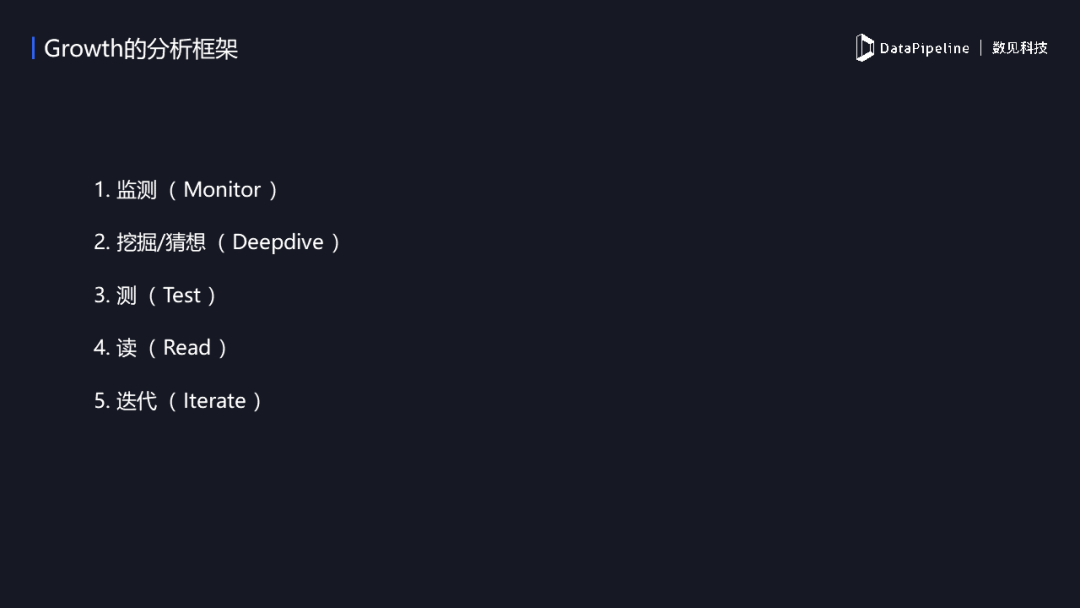
Task: Click the list number 2.
Action: [101, 243]
